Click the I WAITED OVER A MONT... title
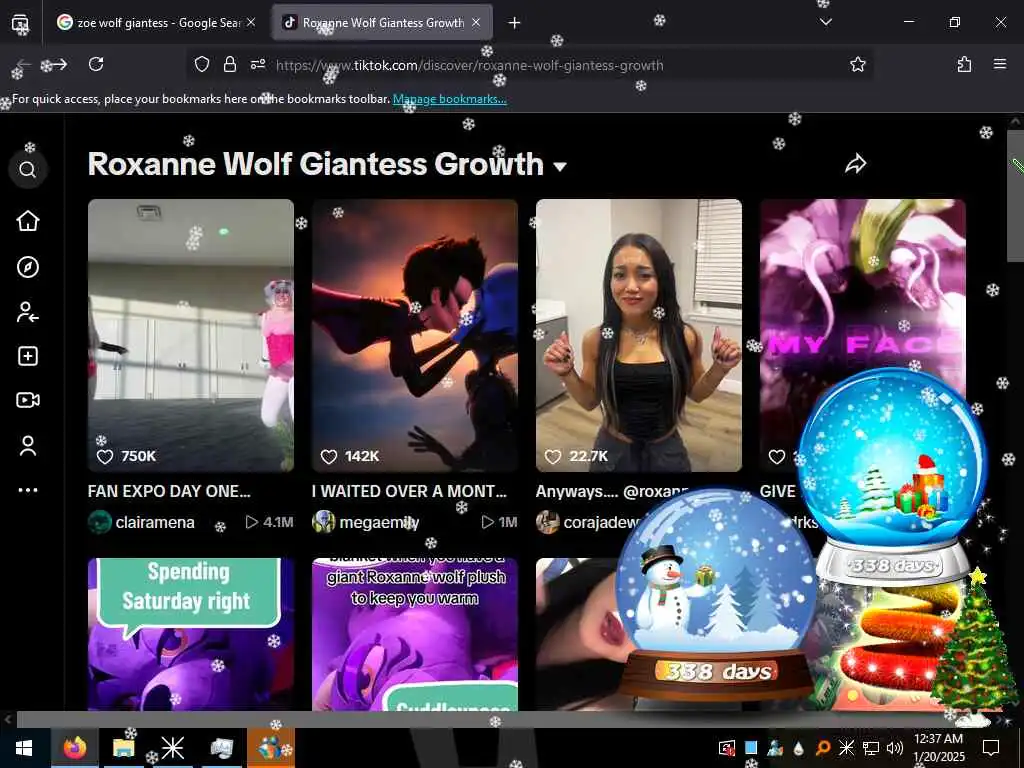 pyautogui.click(x=409, y=492)
